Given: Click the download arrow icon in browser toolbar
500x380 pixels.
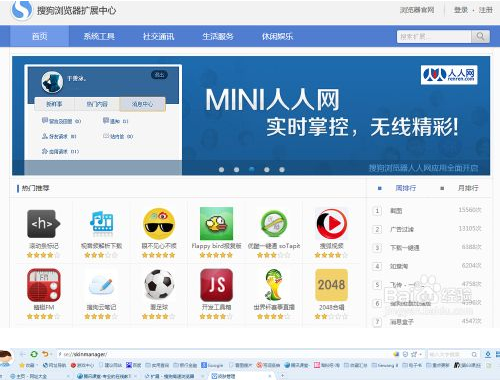Looking at the screenshot, I should 488,354.
